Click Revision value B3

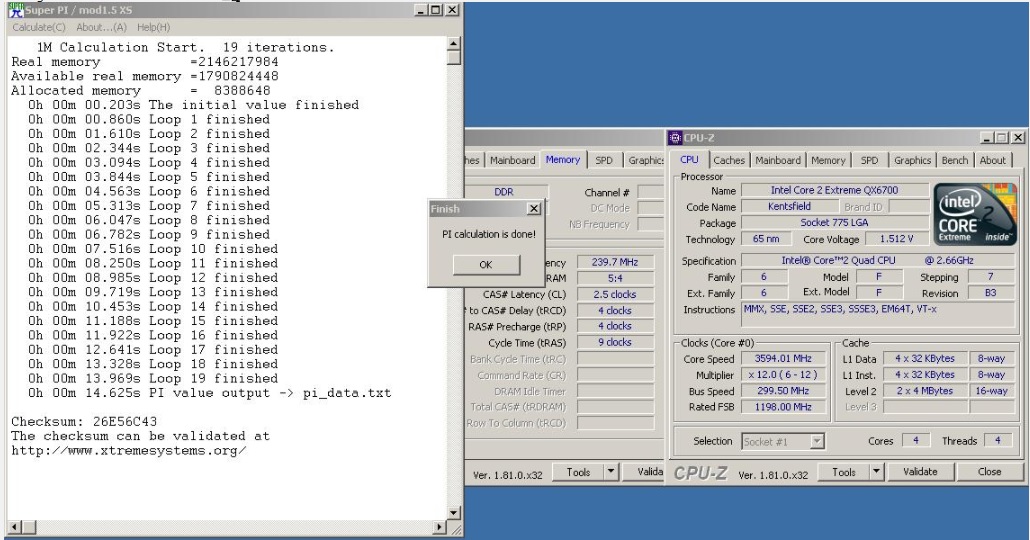pos(991,293)
